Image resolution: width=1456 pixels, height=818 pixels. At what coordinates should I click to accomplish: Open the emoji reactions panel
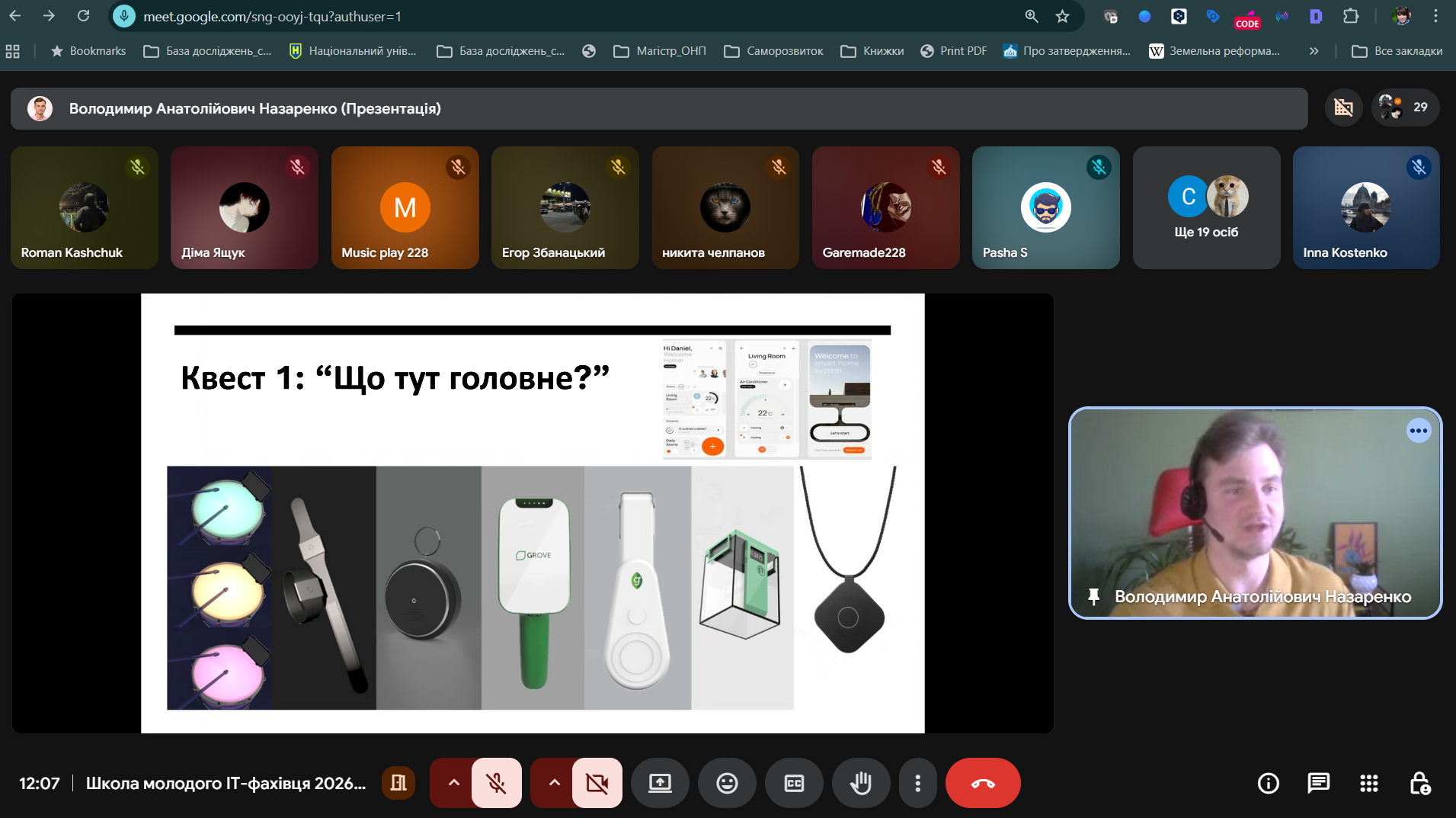[727, 783]
